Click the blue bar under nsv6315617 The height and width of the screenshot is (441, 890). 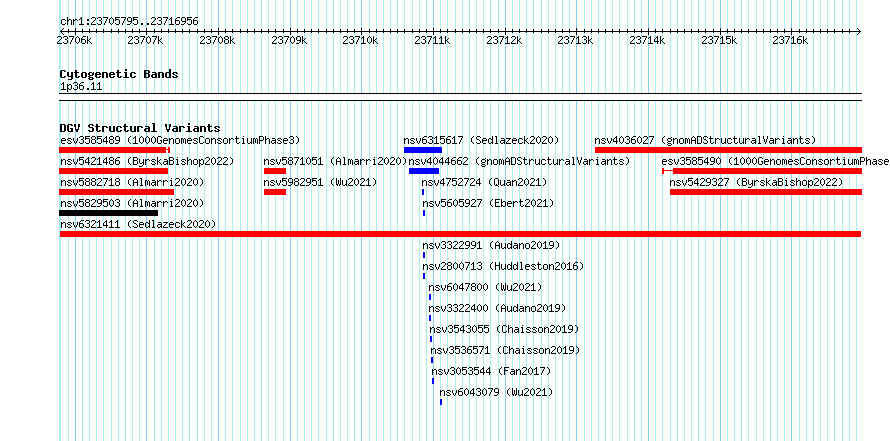pyautogui.click(x=423, y=150)
